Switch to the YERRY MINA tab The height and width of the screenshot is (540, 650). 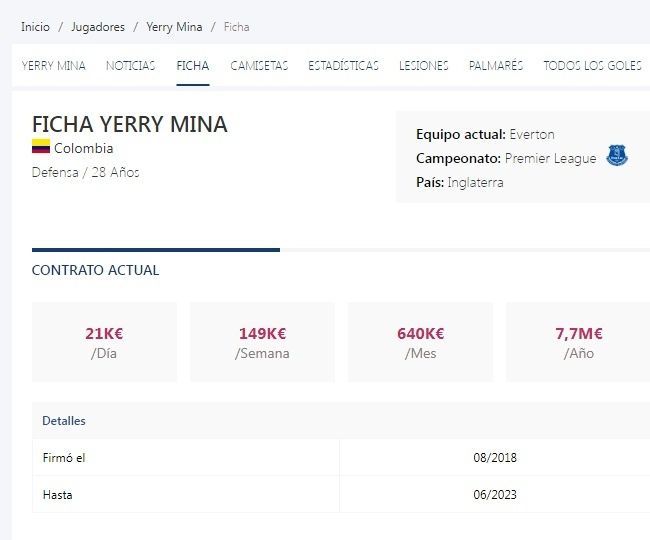[x=54, y=66]
